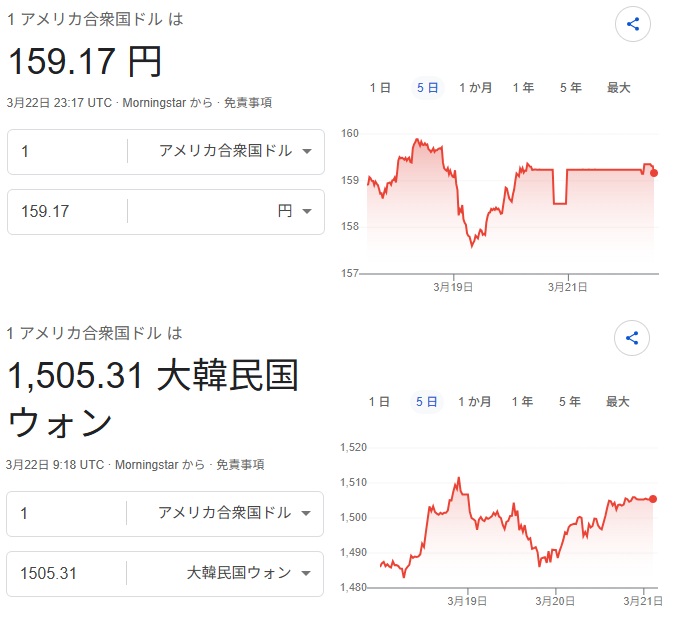The image size is (673, 626).
Task: Click red endpoint marker on won chart
Action: 653,499
